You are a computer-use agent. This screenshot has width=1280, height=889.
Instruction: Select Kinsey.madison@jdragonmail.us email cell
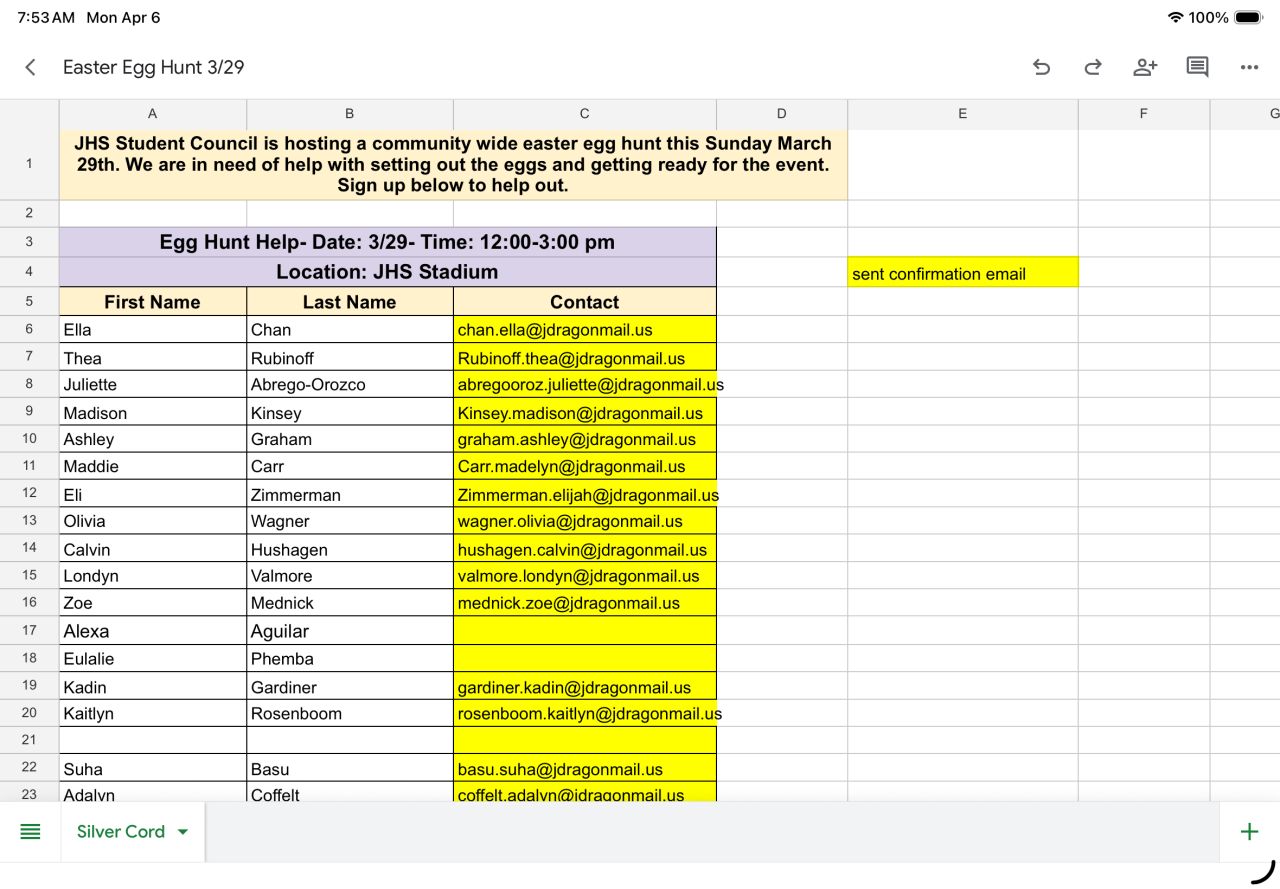click(585, 412)
